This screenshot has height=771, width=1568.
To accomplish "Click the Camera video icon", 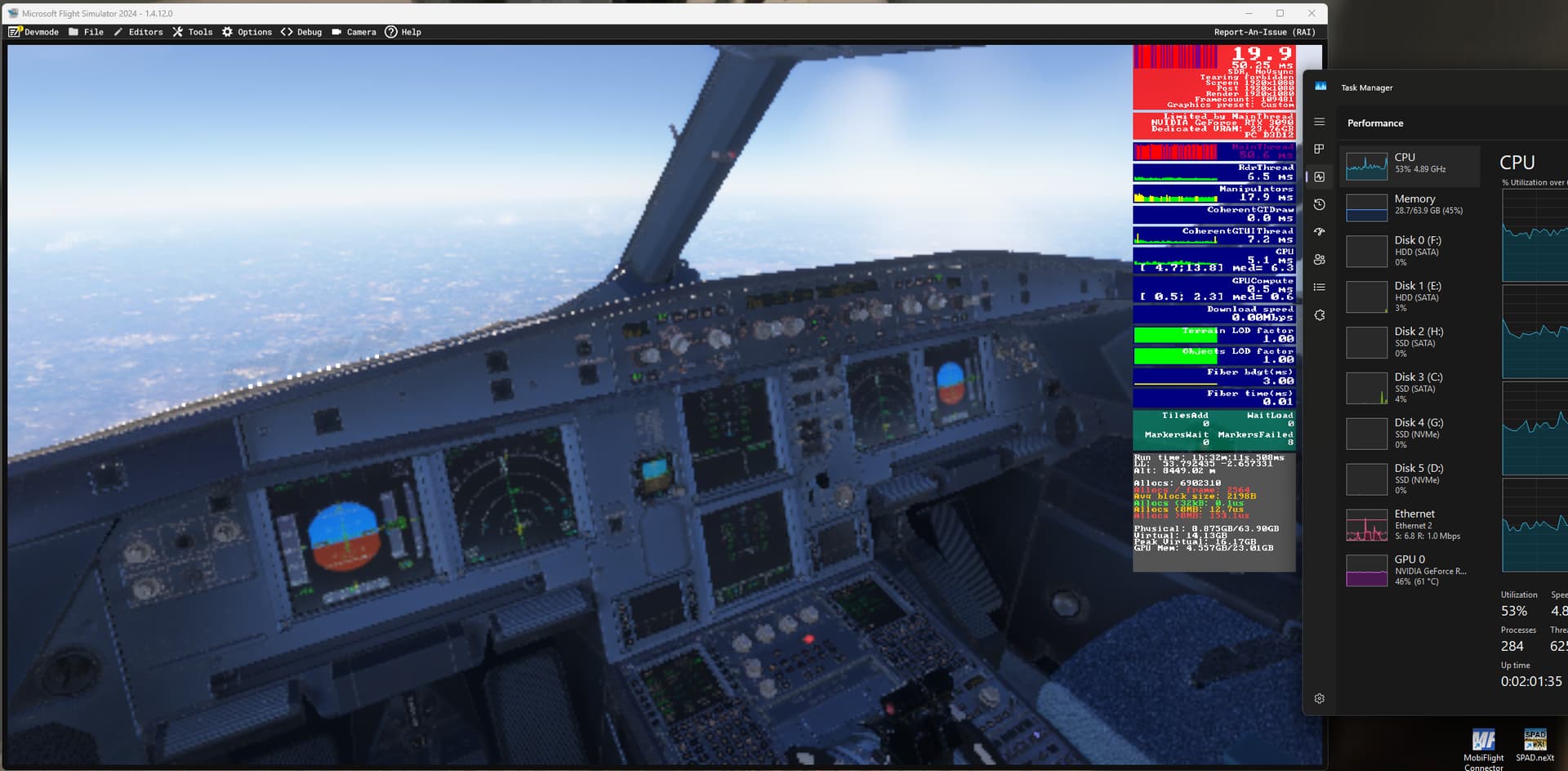I will (336, 32).
